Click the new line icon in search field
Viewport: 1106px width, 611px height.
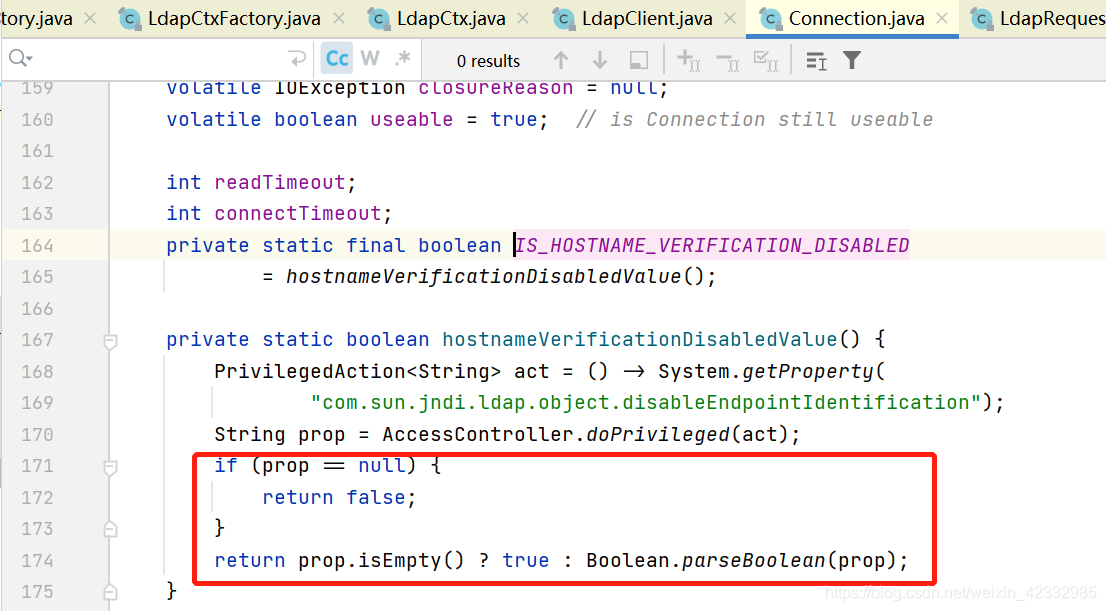pos(298,59)
